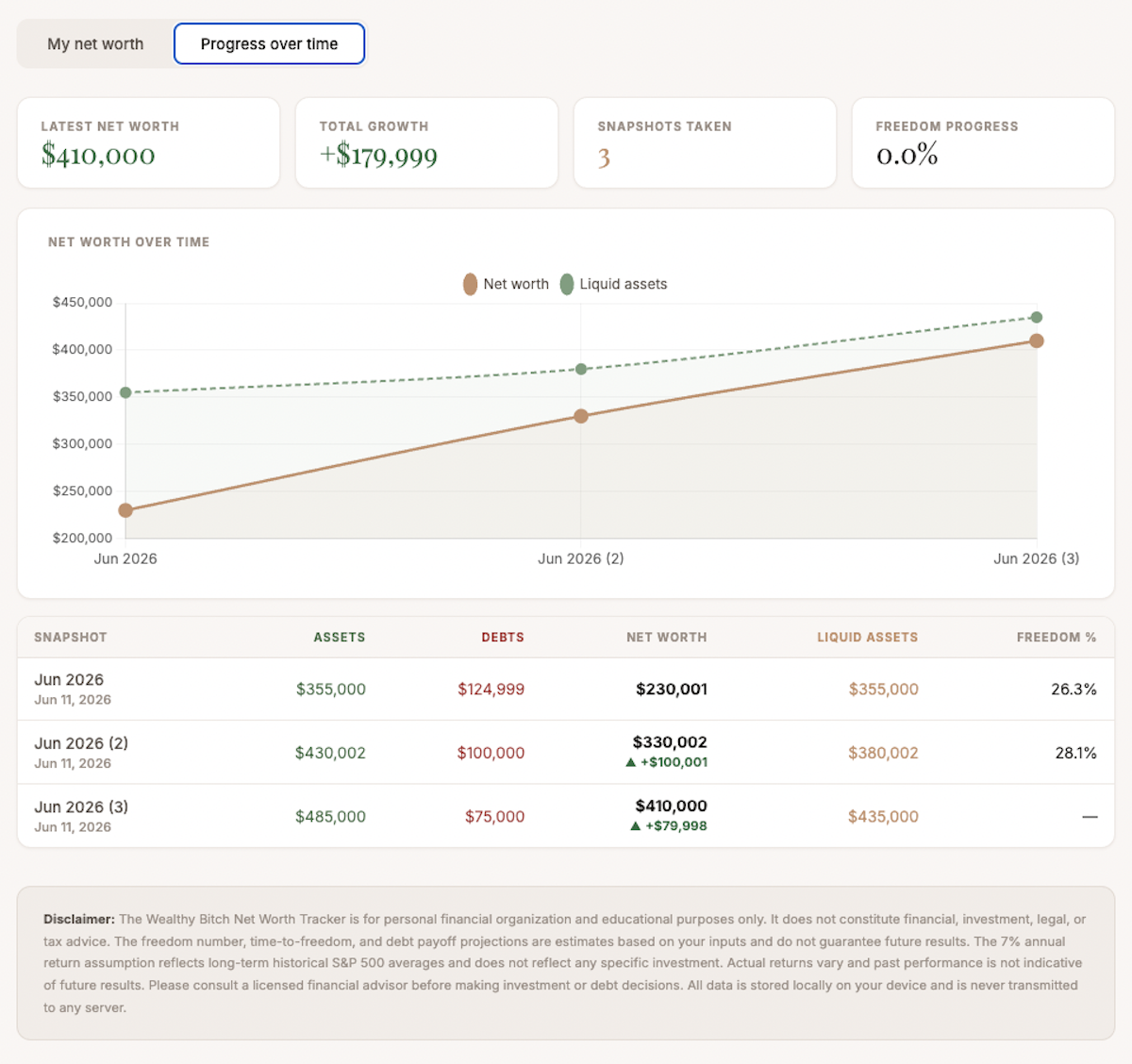Click the liquid assets point at Jun 2026 (3)

pyautogui.click(x=1037, y=317)
